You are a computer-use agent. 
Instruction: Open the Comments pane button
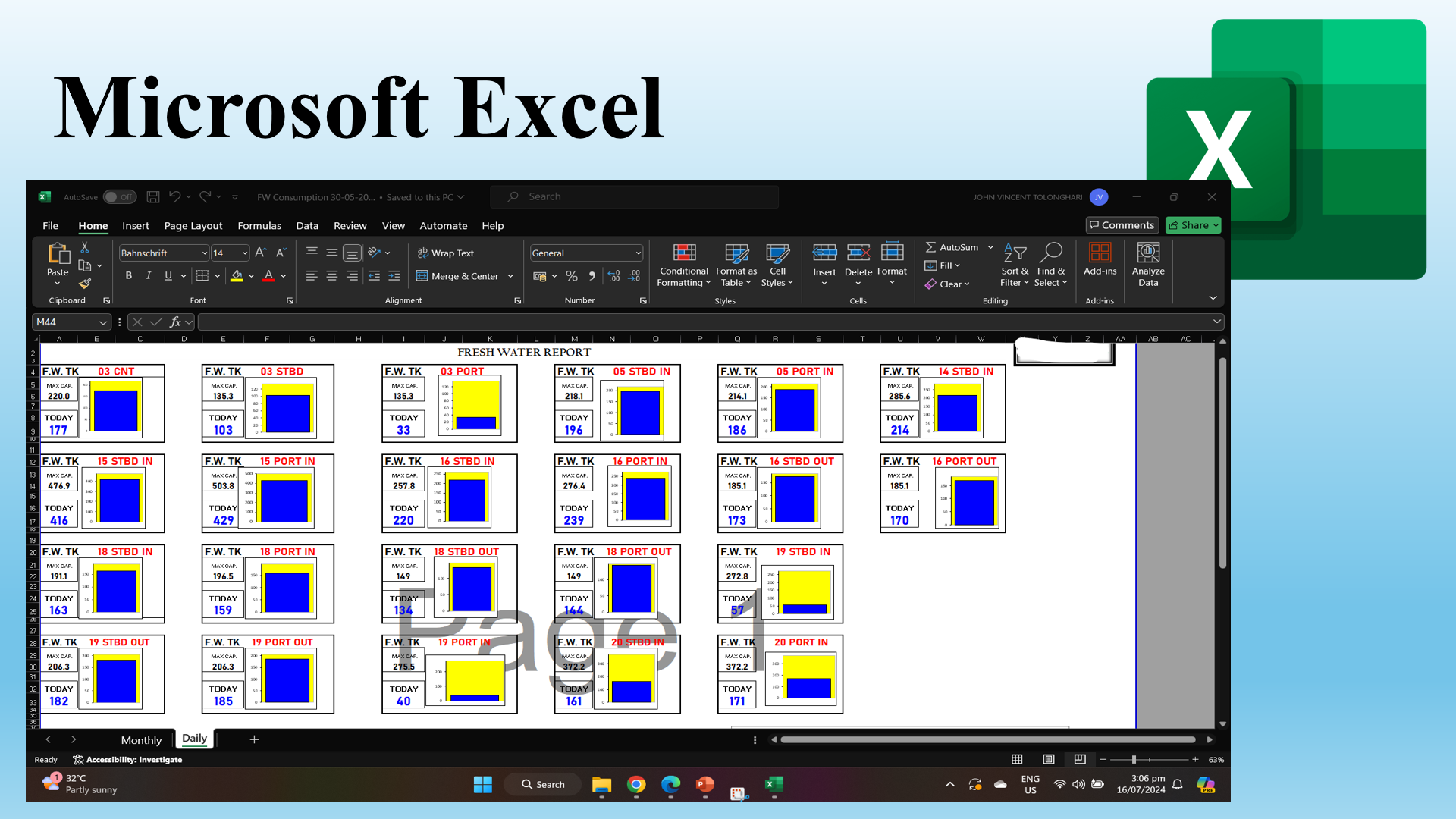click(1122, 225)
